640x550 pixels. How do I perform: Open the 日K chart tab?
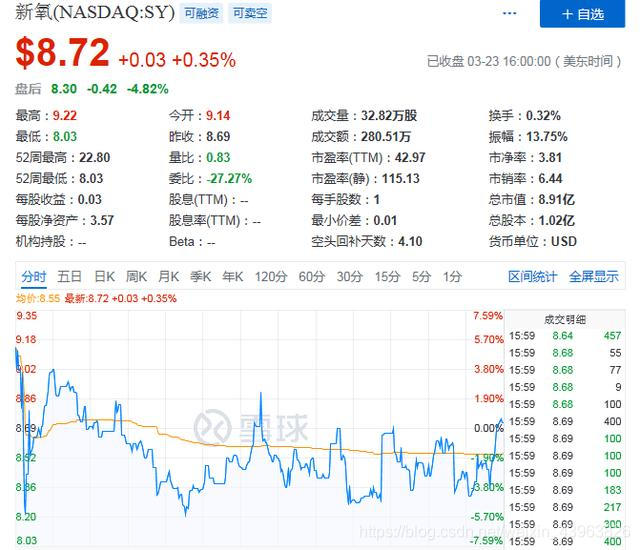click(x=104, y=277)
